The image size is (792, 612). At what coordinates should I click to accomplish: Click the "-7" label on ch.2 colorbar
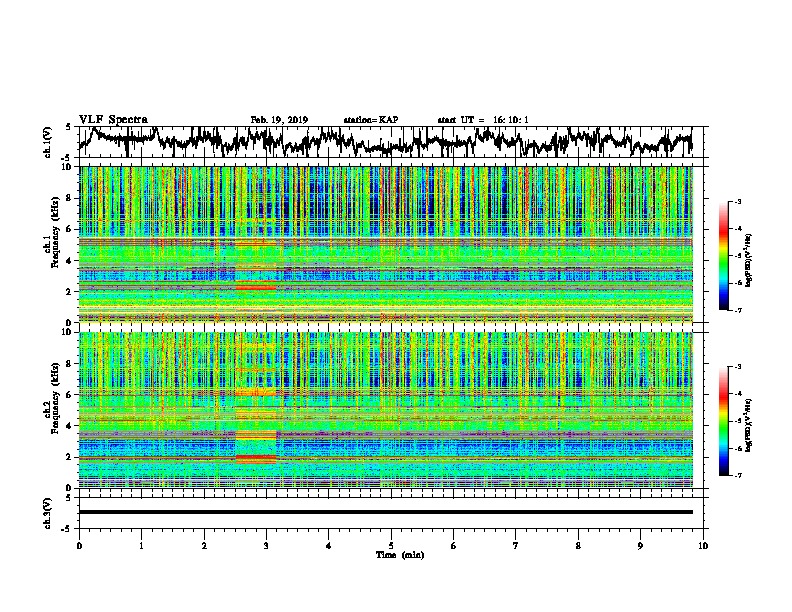(737, 475)
